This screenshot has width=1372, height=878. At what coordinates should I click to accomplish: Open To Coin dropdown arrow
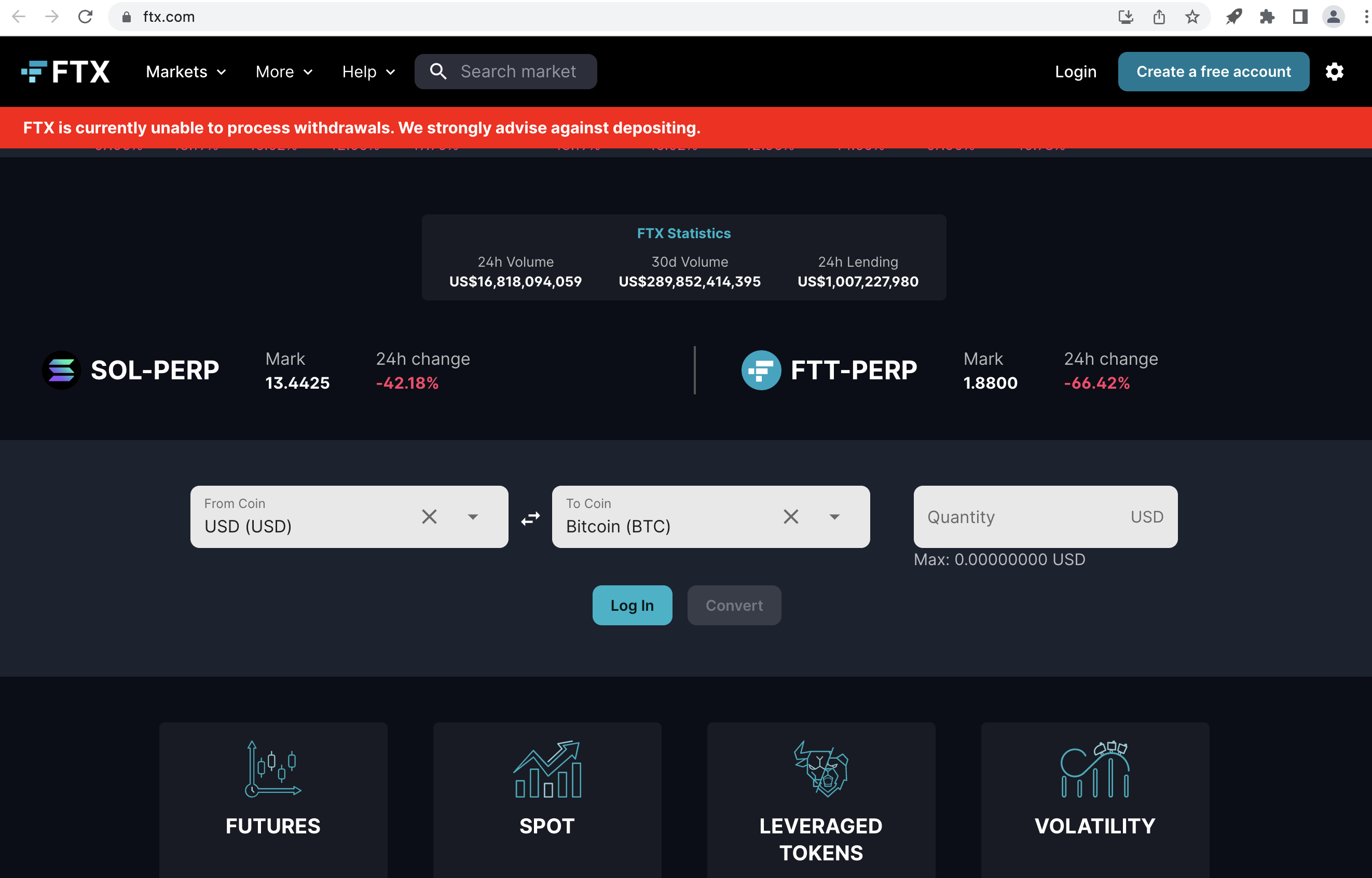(834, 516)
